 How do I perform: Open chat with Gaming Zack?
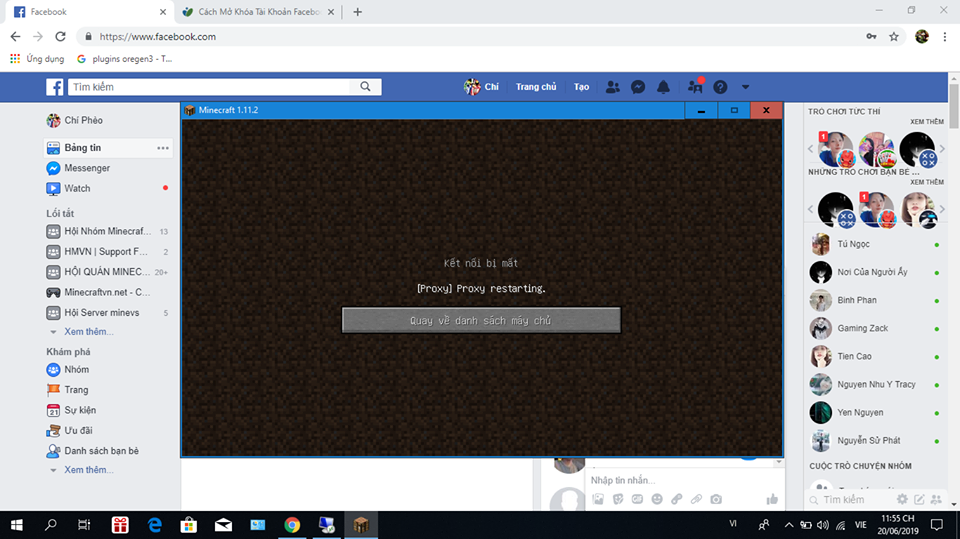click(876, 328)
